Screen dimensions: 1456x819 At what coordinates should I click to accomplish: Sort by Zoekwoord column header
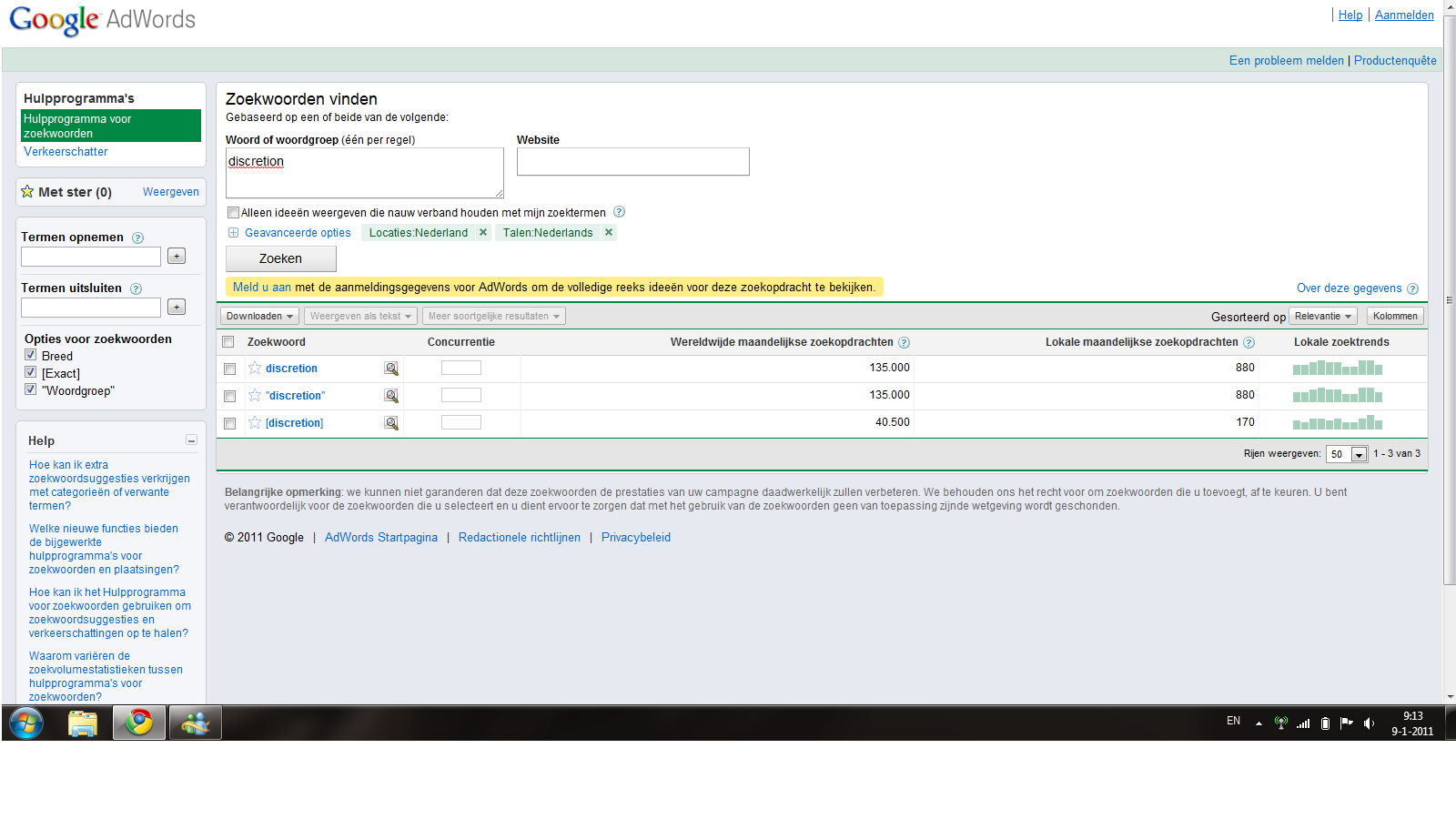(x=277, y=342)
